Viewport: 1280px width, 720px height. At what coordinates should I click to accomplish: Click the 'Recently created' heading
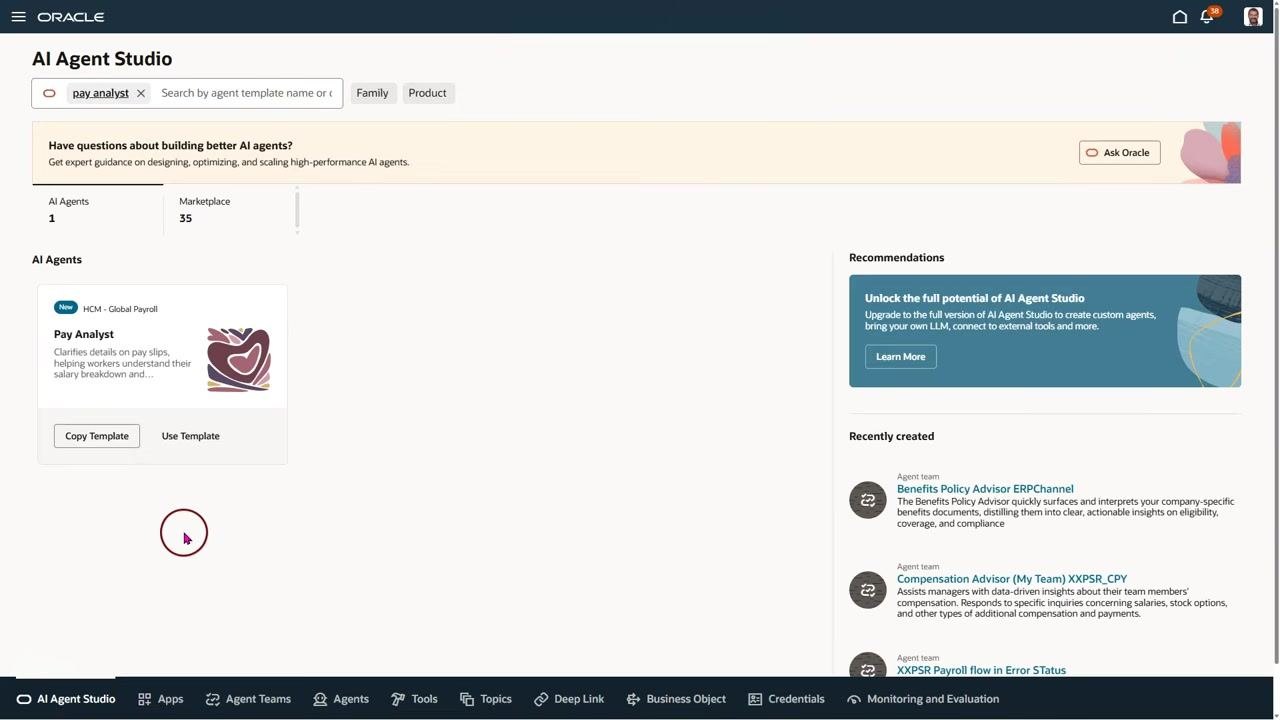[891, 436]
